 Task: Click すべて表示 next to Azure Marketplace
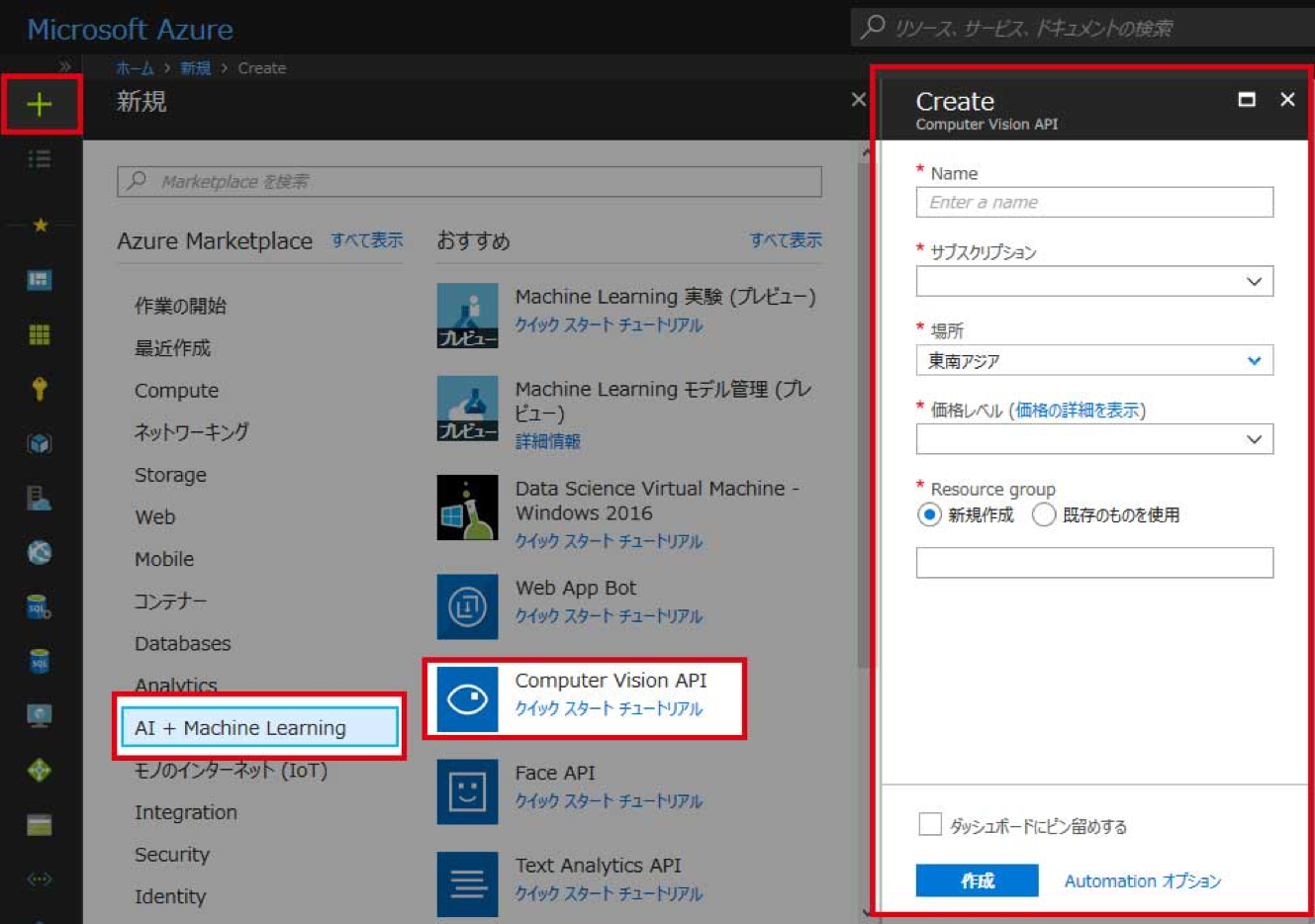tap(367, 240)
